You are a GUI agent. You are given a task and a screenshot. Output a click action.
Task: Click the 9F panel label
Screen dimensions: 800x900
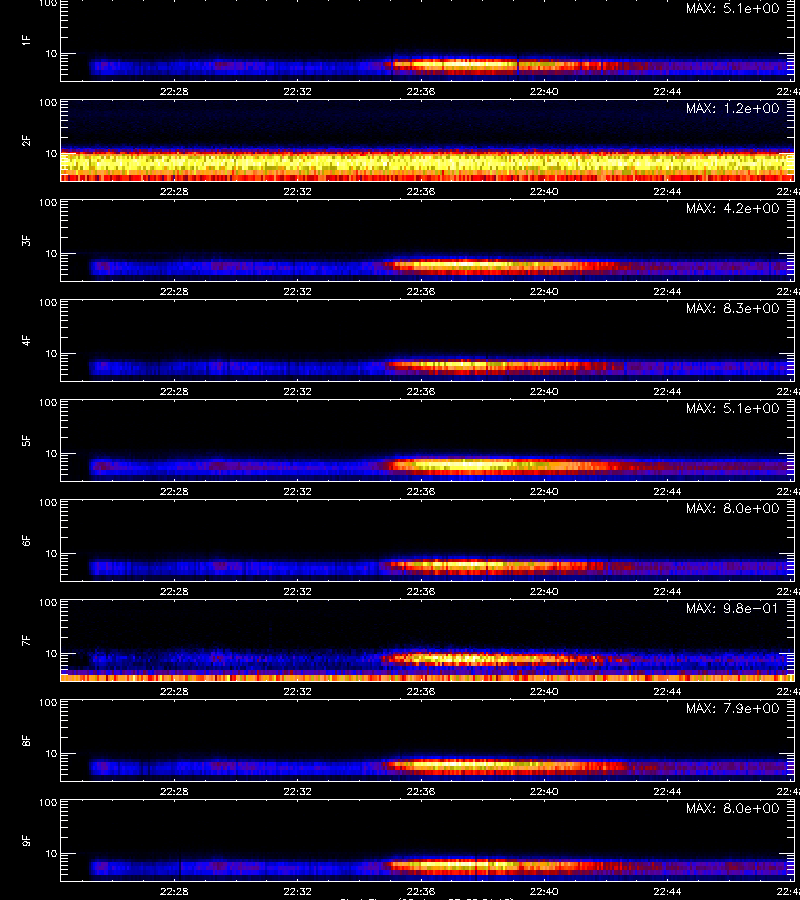coord(26,840)
